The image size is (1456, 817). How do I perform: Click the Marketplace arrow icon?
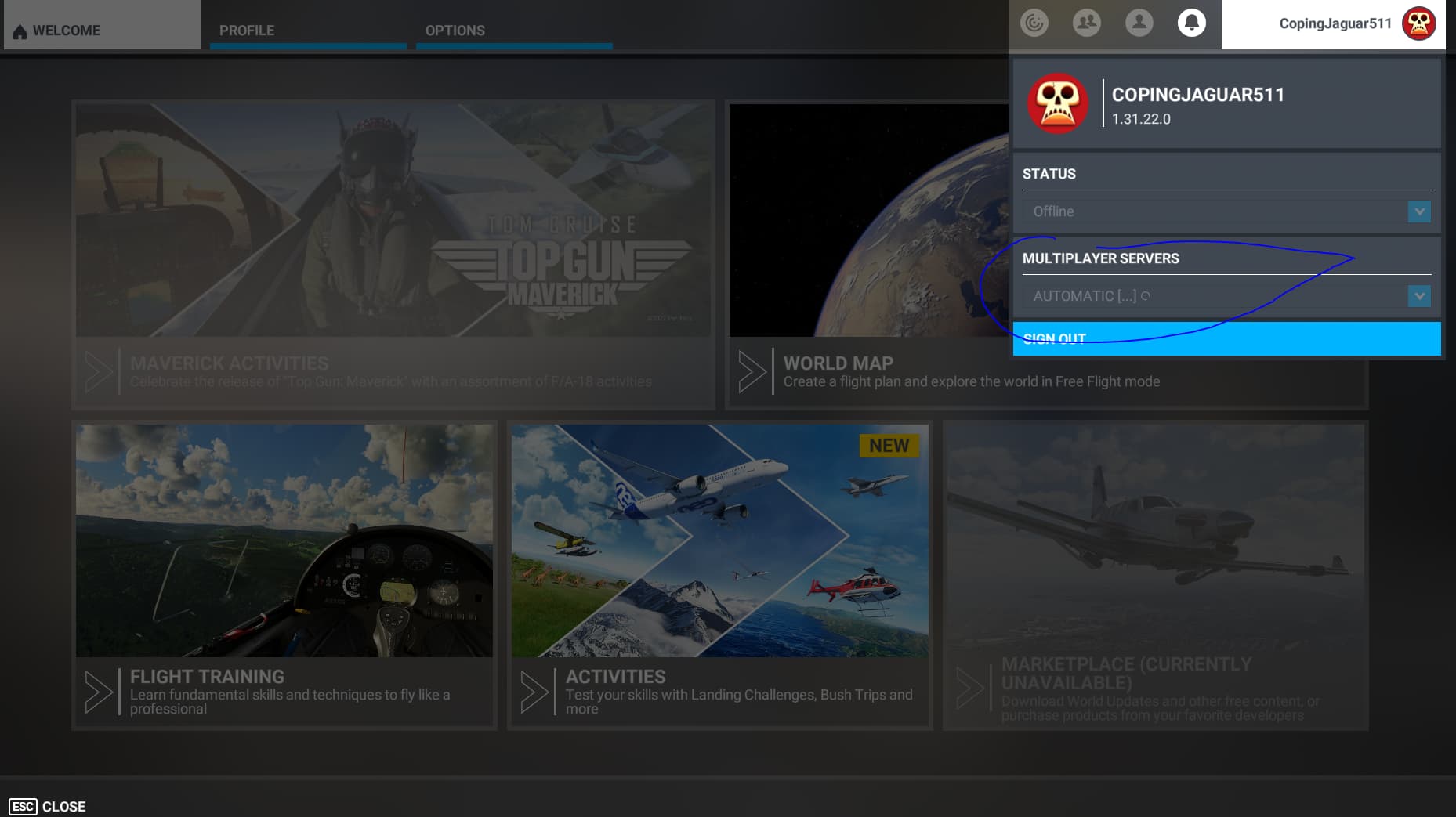tap(970, 689)
